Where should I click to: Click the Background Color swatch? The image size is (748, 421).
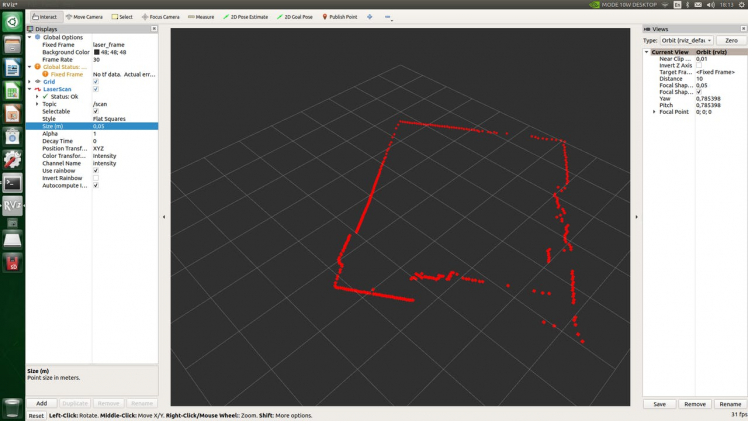pyautogui.click(x=96, y=52)
